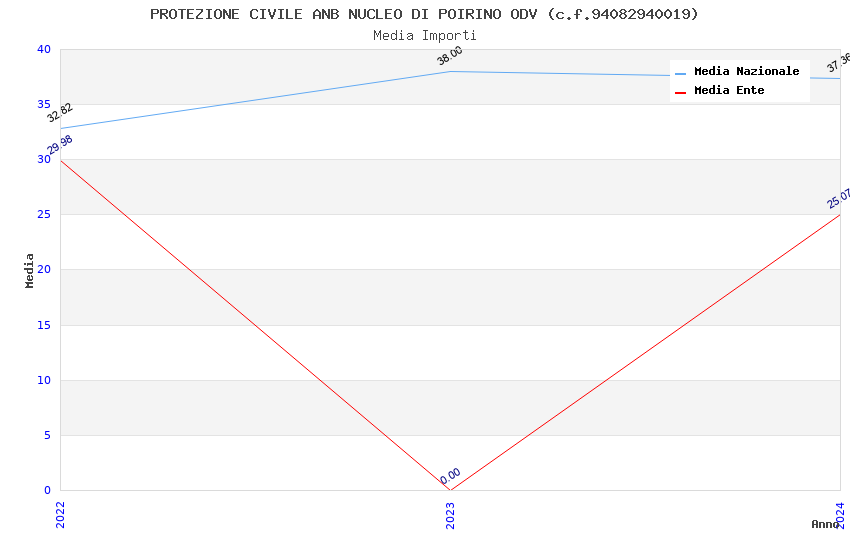
Task: Click the 37.36 data label for 2024
Action: pyautogui.click(x=838, y=63)
